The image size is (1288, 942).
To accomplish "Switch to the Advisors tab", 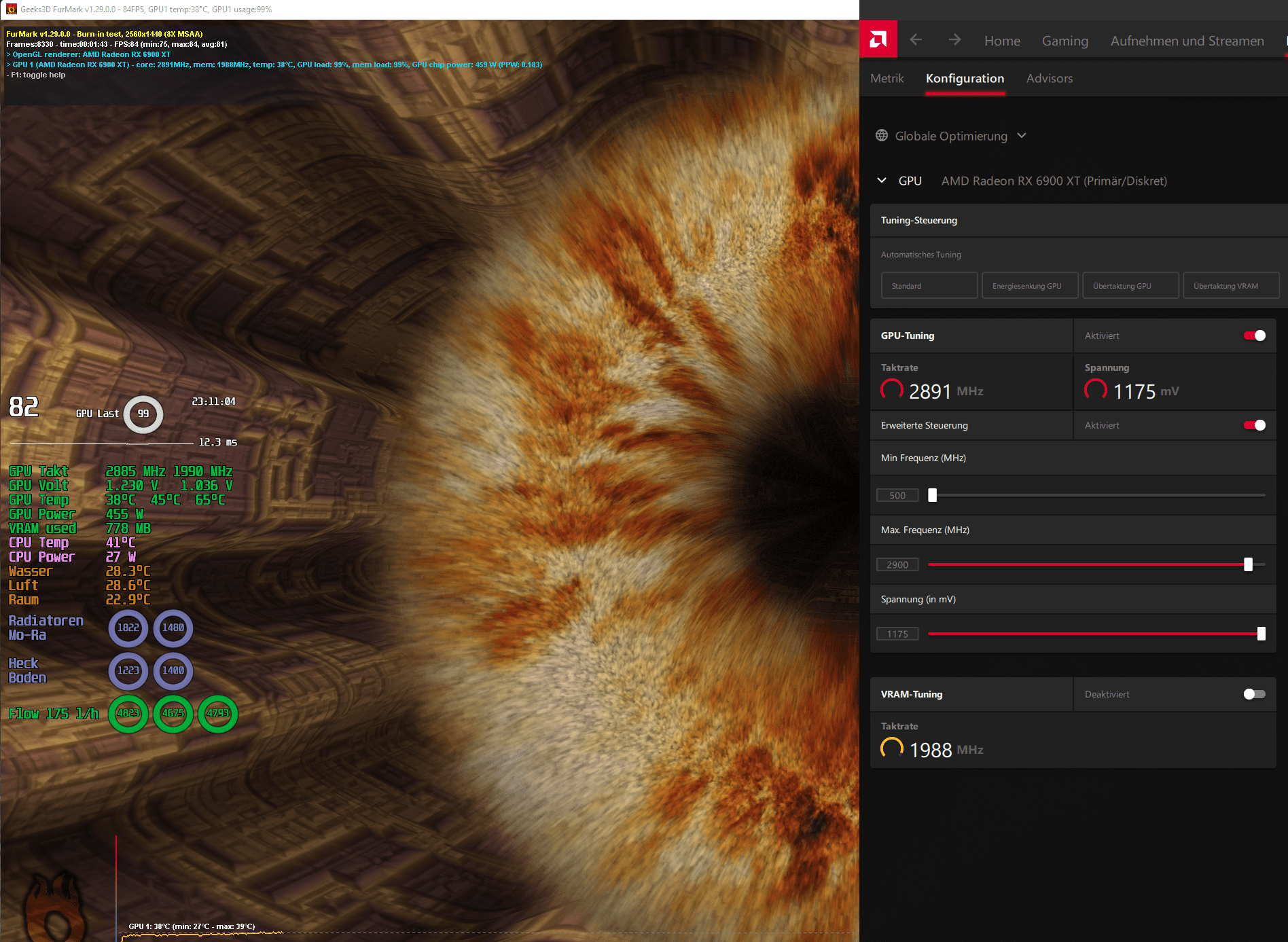I will click(1050, 78).
